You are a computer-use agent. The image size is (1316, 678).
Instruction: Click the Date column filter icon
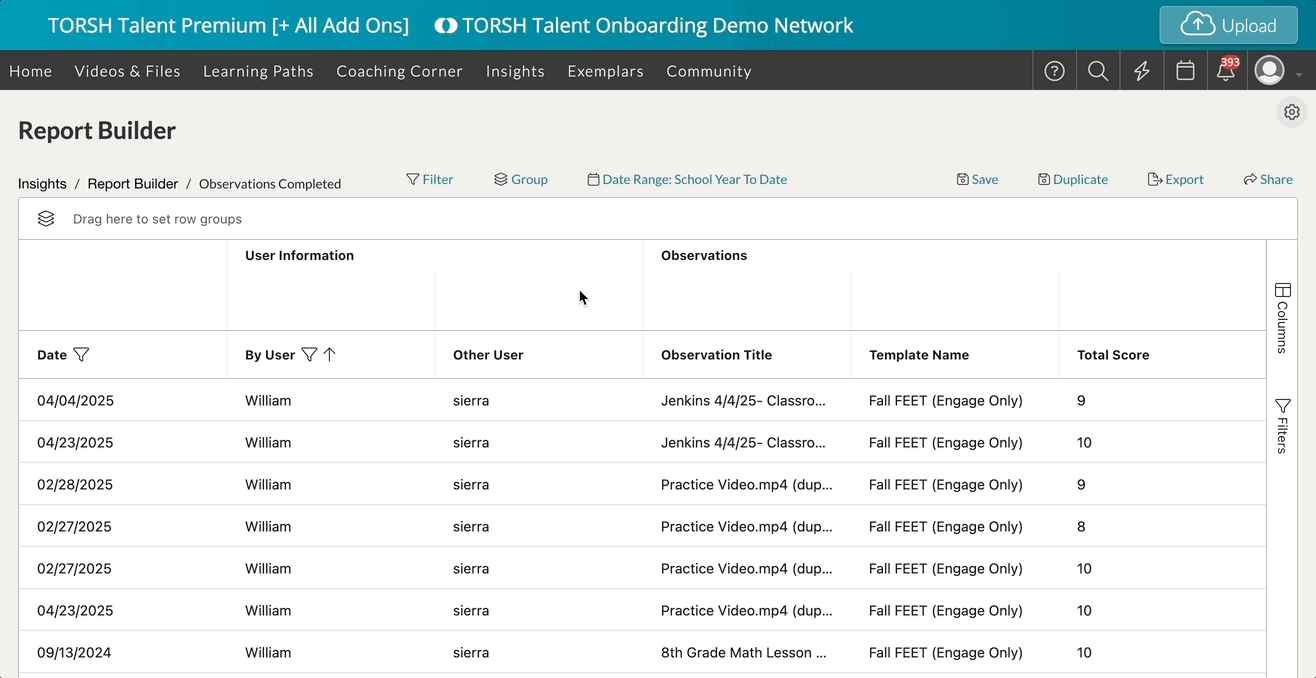tap(82, 355)
